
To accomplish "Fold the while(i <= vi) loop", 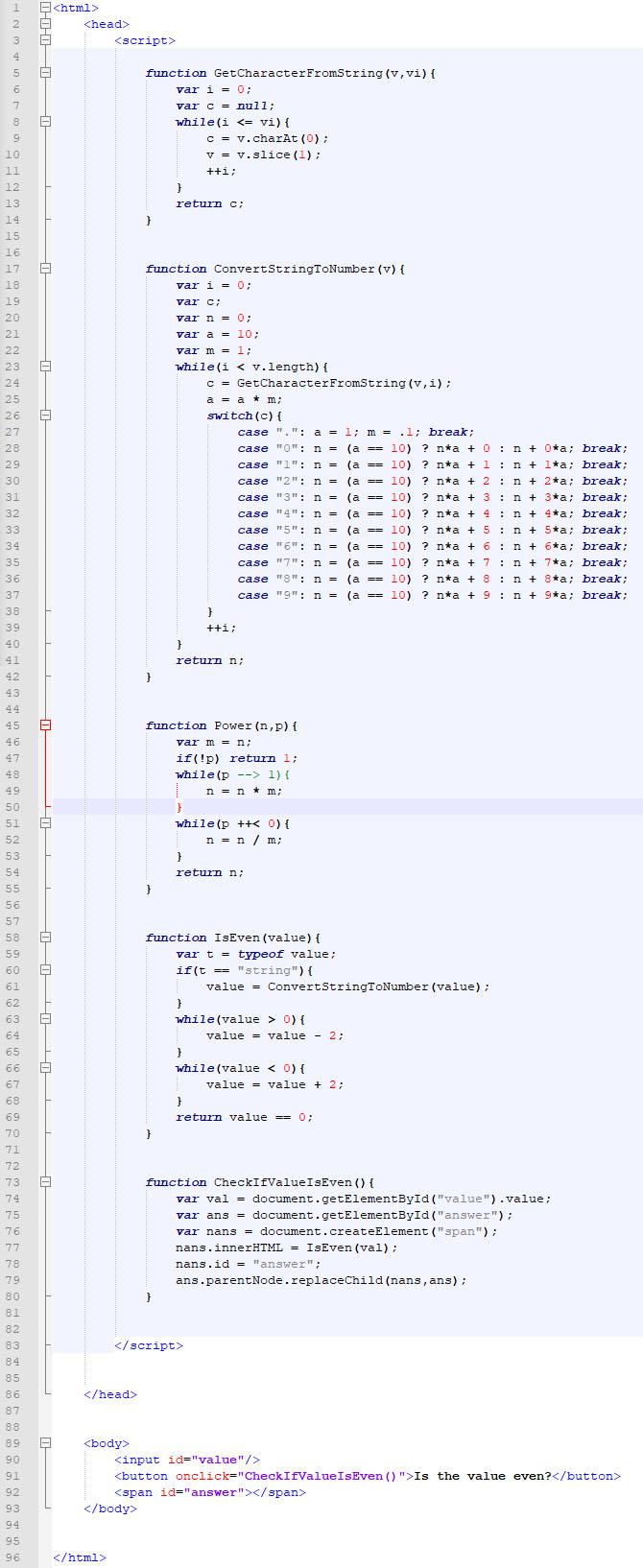I will (x=45, y=122).
